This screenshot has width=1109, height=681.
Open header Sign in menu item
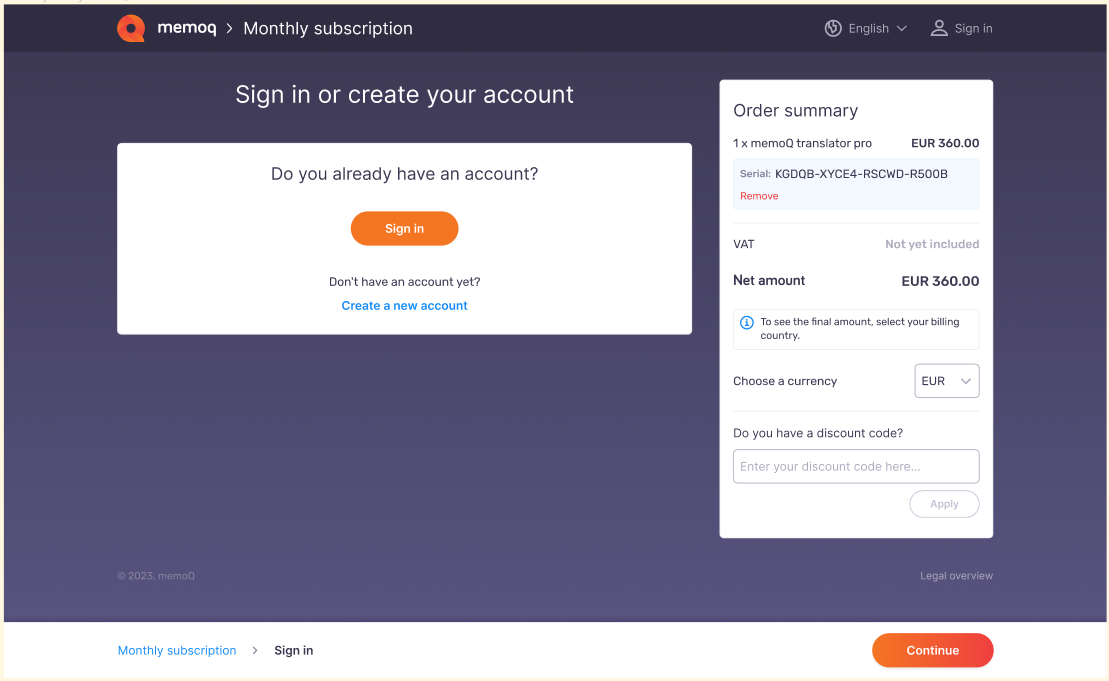point(962,28)
